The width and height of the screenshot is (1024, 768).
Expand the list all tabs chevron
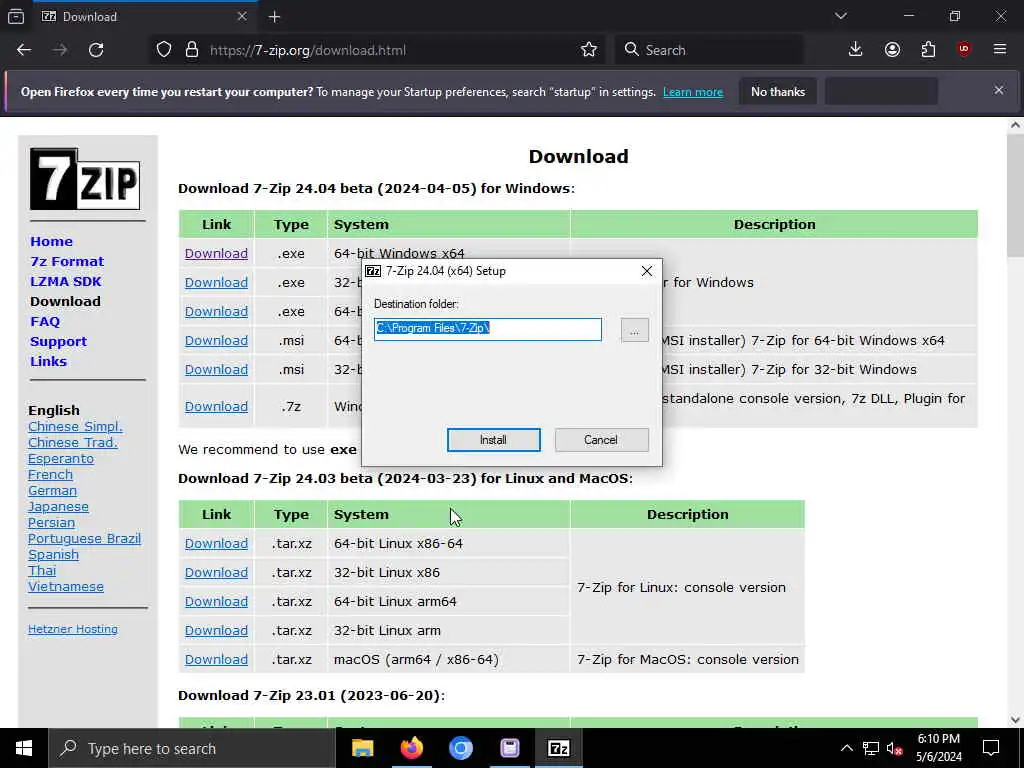(x=840, y=16)
